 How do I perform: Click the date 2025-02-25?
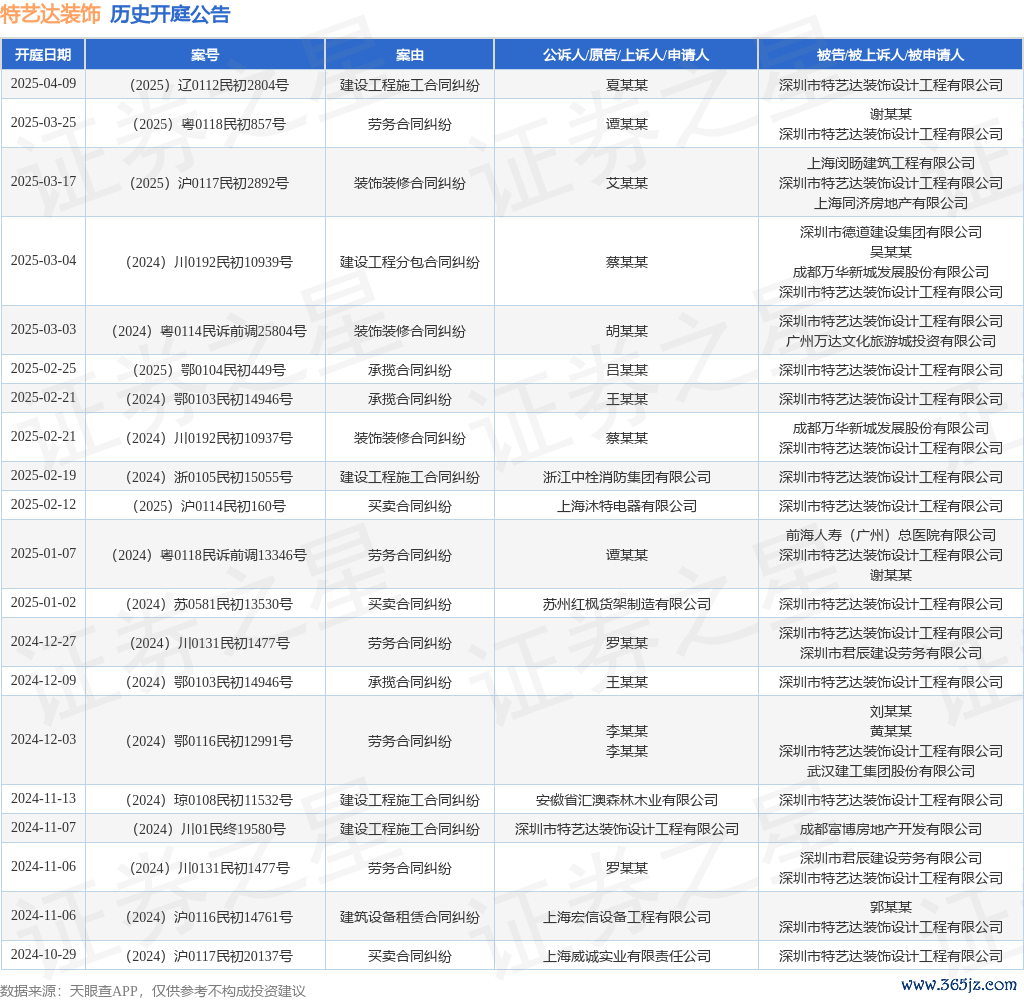43,369
